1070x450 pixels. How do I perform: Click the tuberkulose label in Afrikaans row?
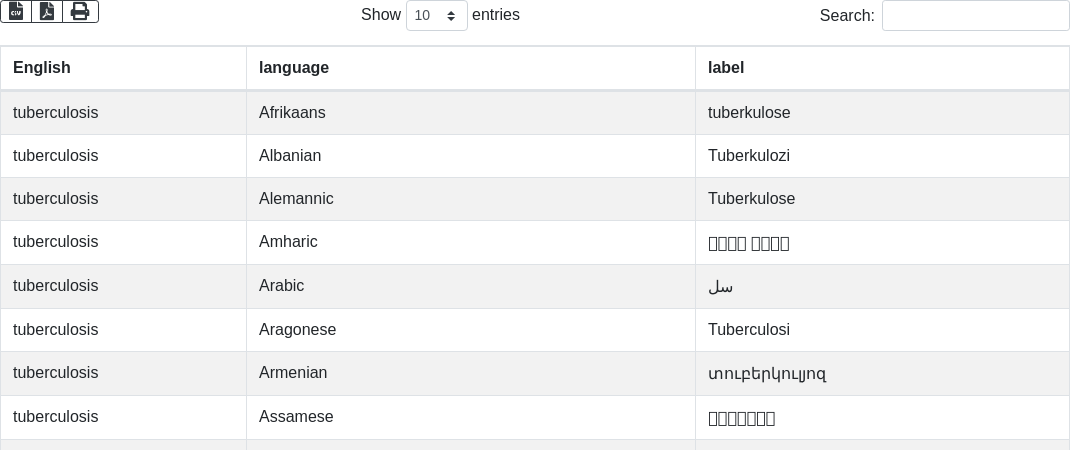[749, 113]
